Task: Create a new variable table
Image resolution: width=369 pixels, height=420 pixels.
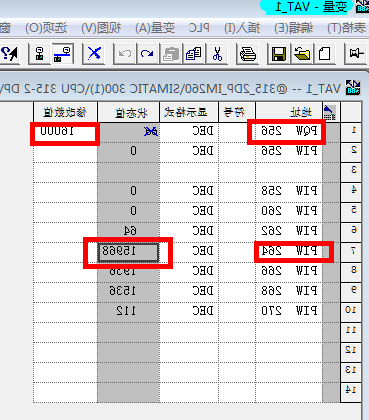Action: coord(324,53)
